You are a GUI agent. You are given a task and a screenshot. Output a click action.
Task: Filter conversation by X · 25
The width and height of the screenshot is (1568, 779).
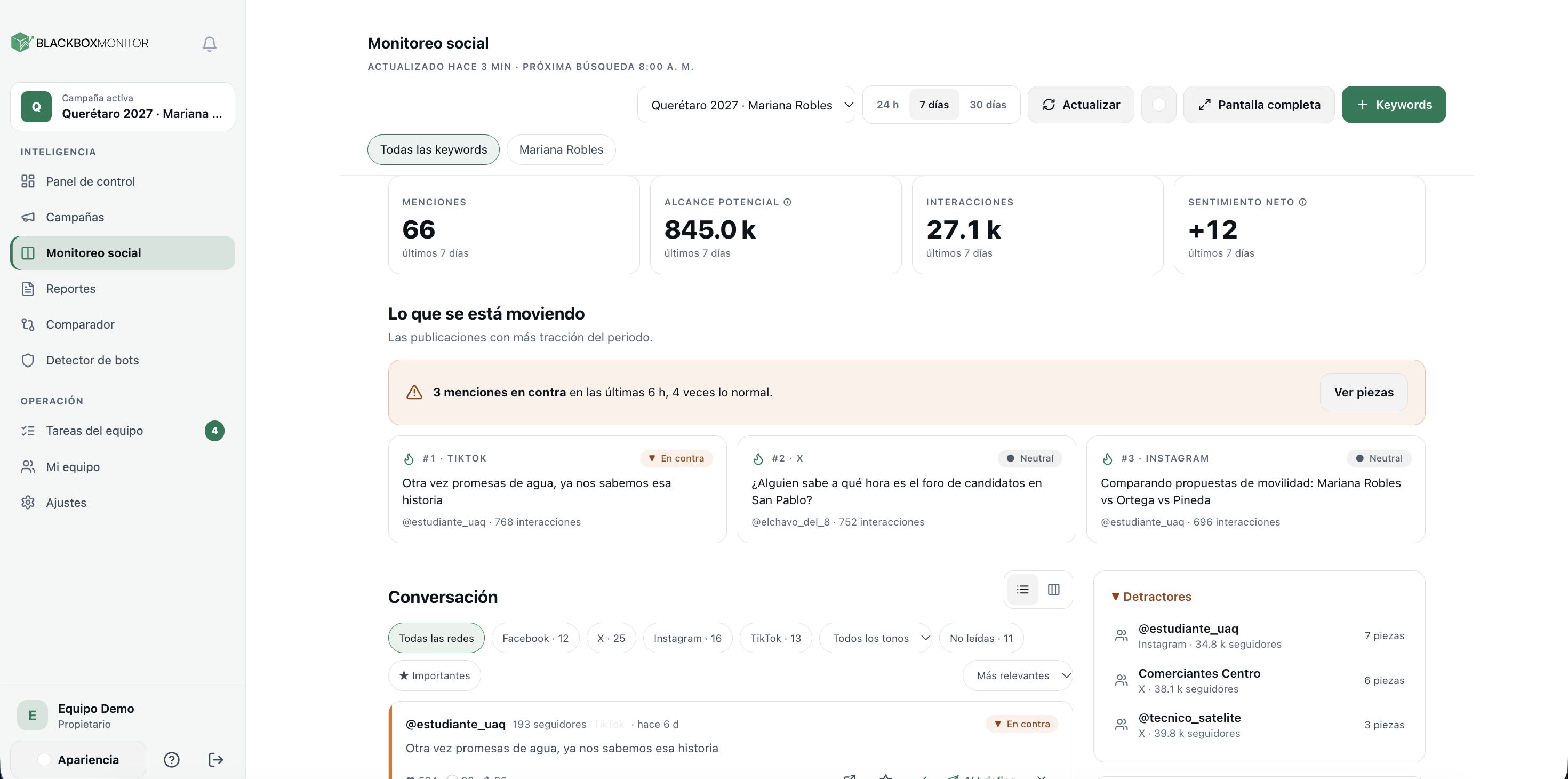coord(611,638)
